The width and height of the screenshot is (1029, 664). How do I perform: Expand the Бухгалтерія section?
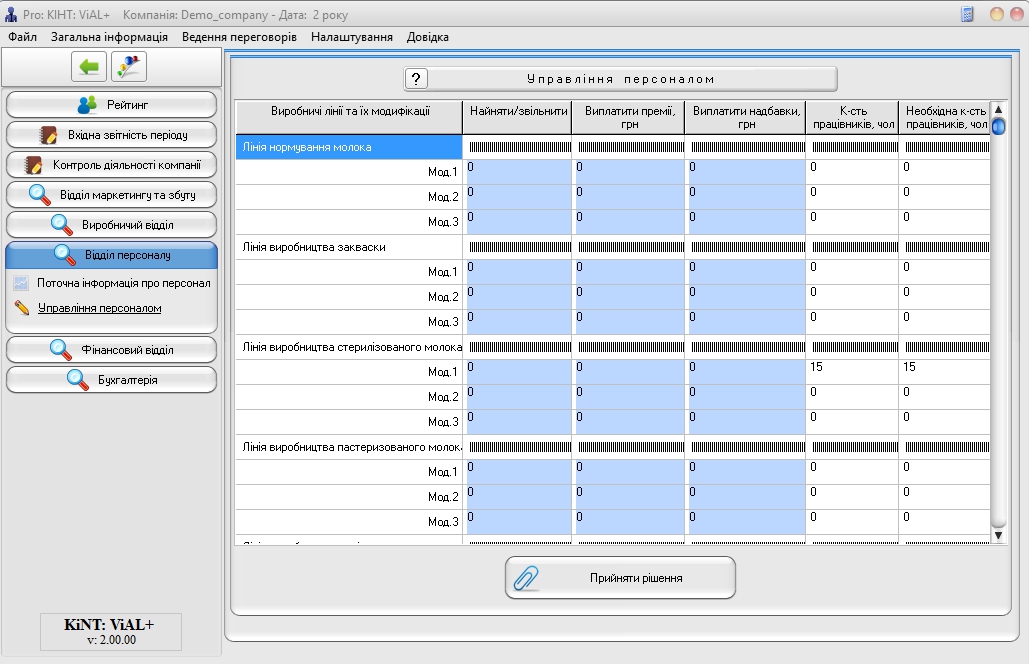pos(111,380)
